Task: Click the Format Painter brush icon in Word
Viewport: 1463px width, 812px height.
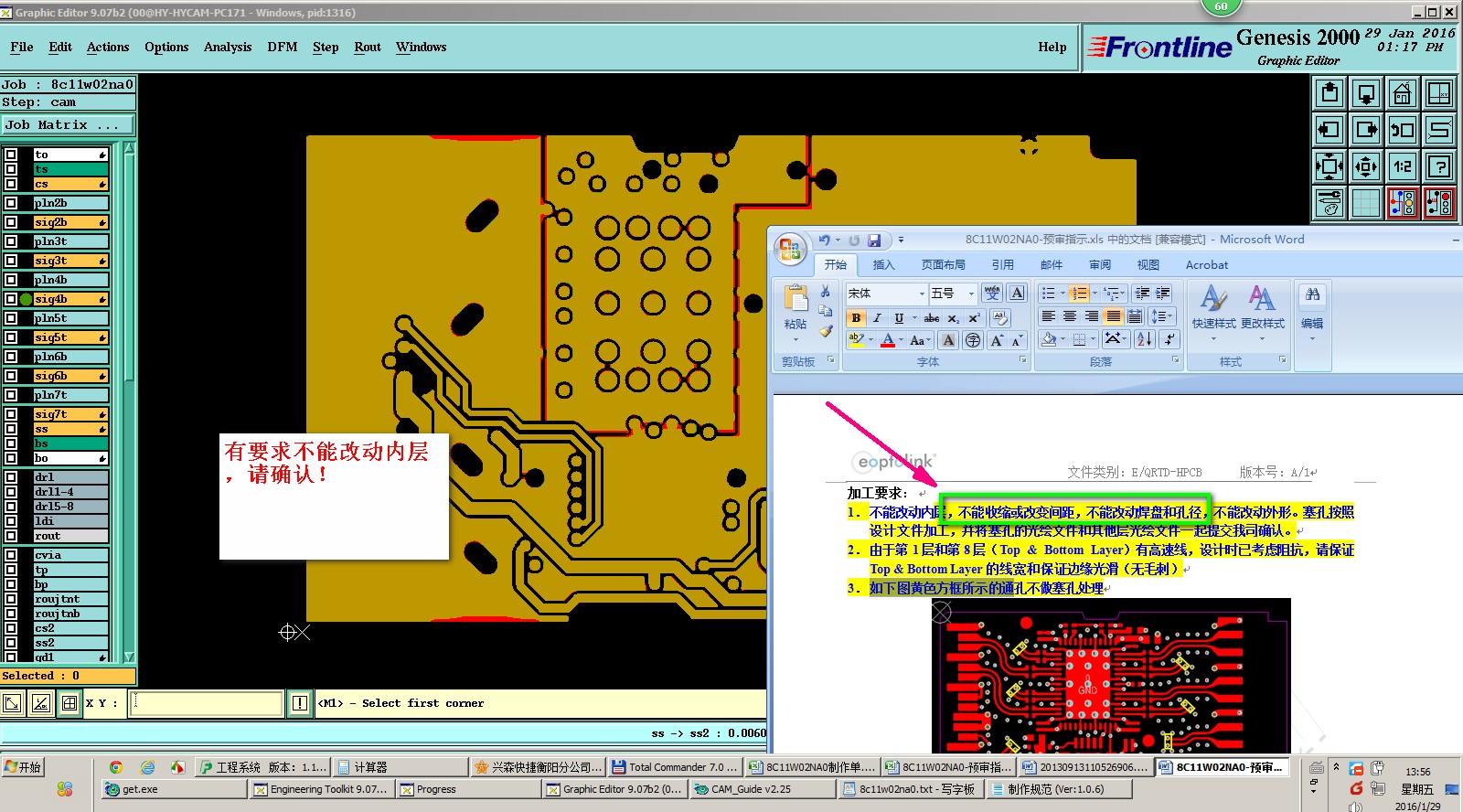Action: point(826,330)
